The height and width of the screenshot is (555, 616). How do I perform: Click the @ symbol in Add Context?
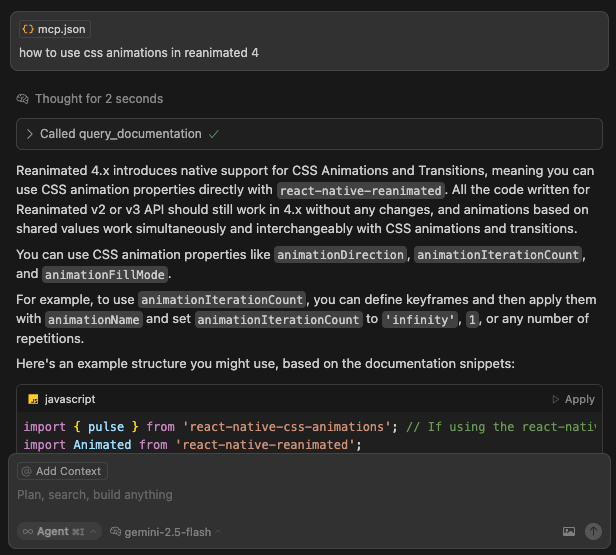[27, 471]
